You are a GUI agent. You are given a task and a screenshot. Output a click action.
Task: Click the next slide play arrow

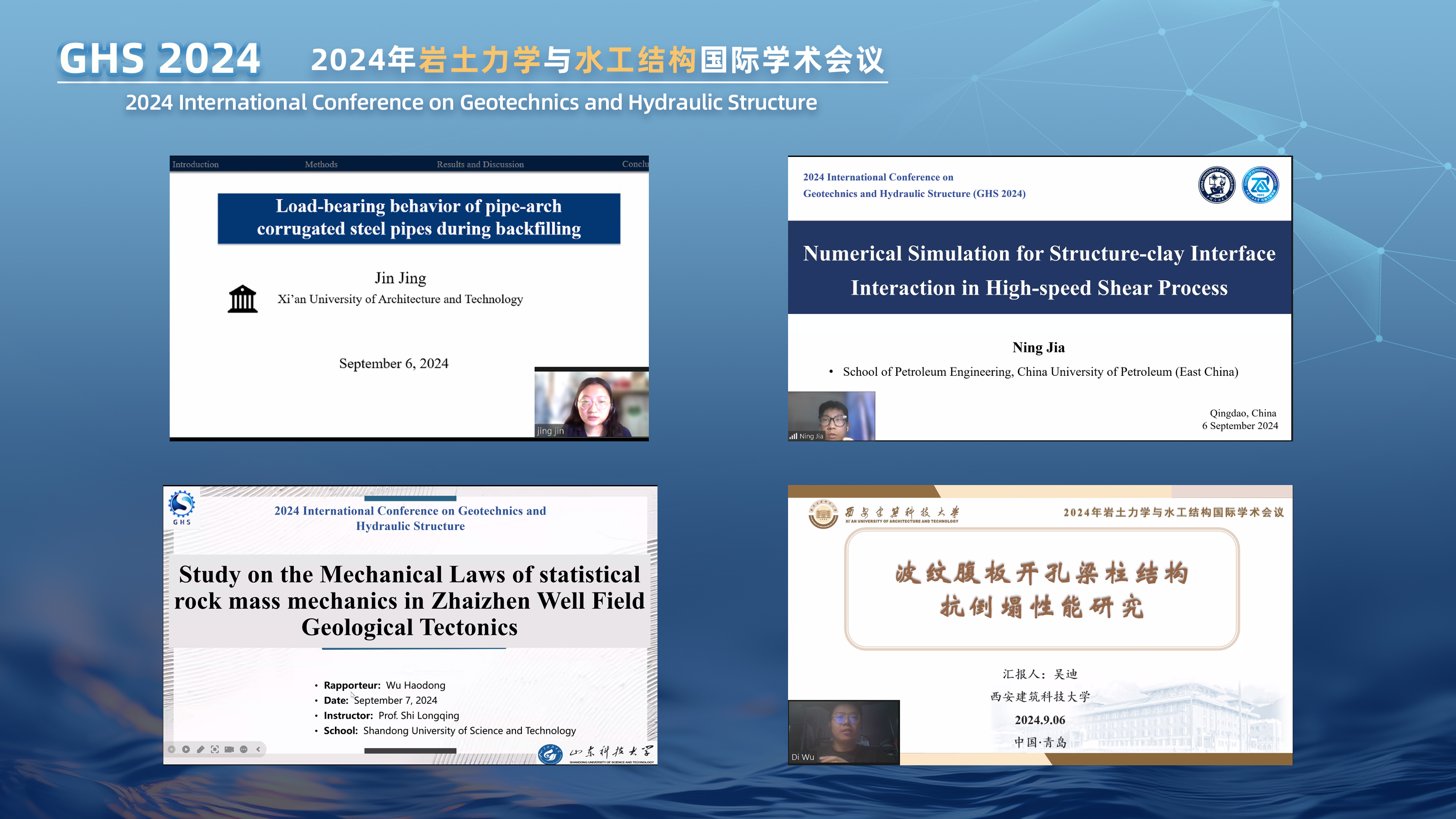pos(186,749)
